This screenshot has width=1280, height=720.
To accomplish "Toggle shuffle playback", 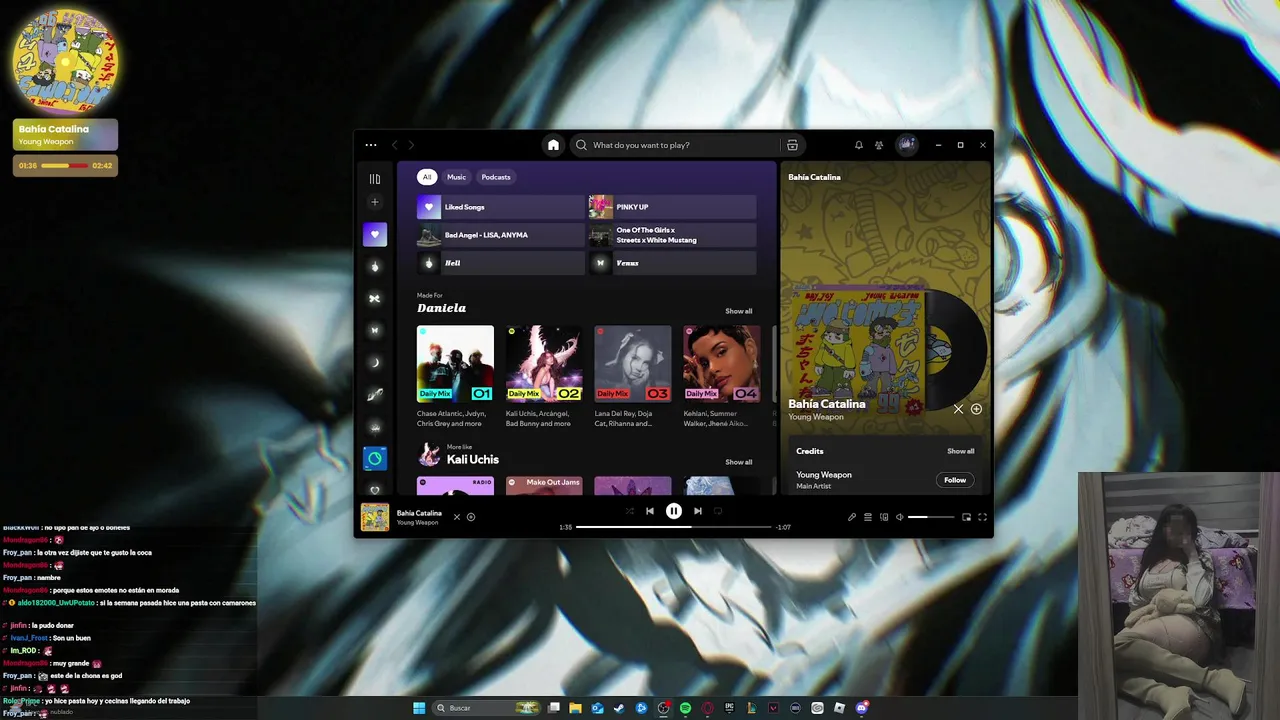I will 629,511.
